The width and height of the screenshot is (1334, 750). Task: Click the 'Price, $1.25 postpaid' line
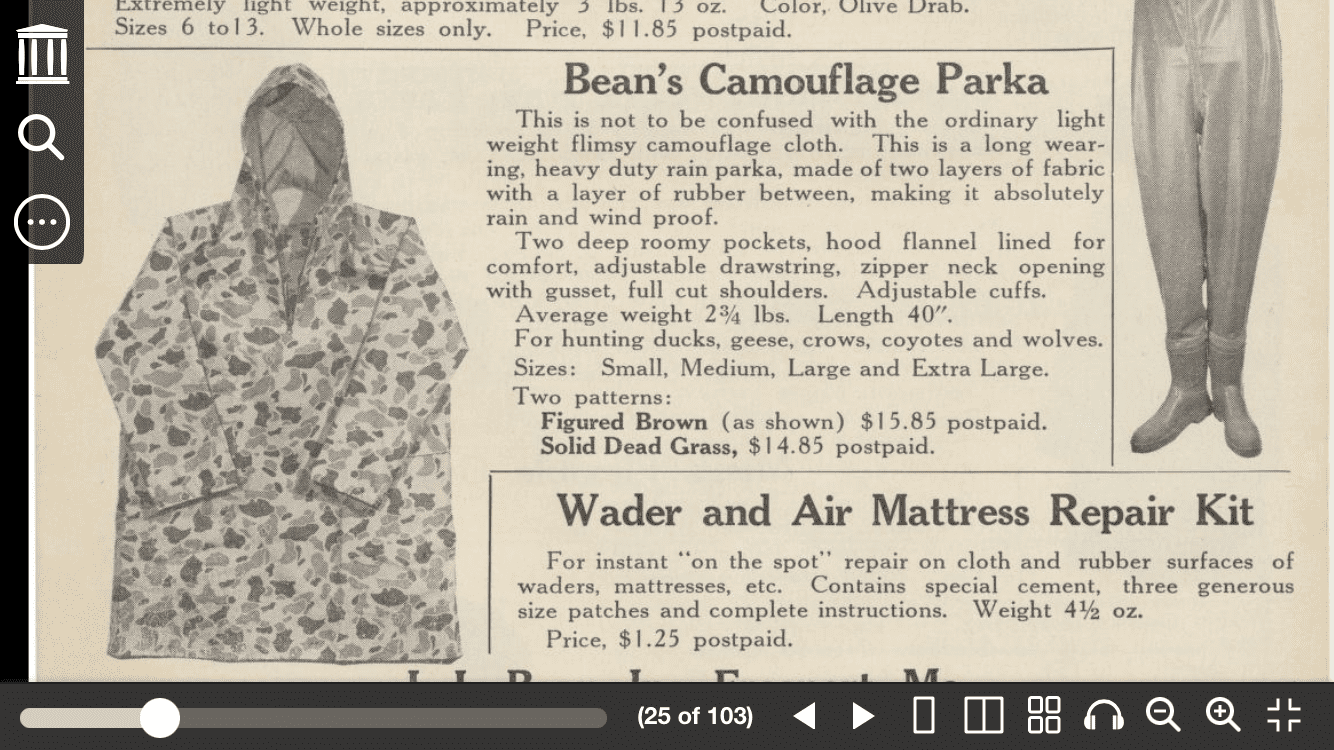click(669, 638)
